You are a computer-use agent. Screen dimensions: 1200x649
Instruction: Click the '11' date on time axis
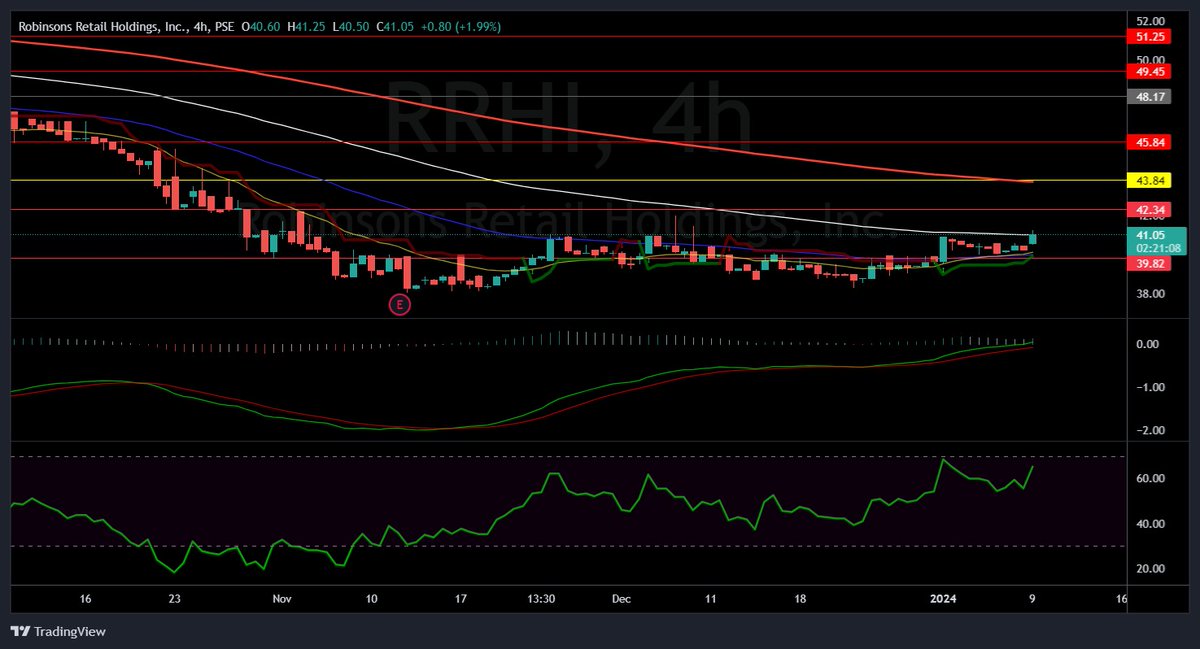pyautogui.click(x=711, y=599)
